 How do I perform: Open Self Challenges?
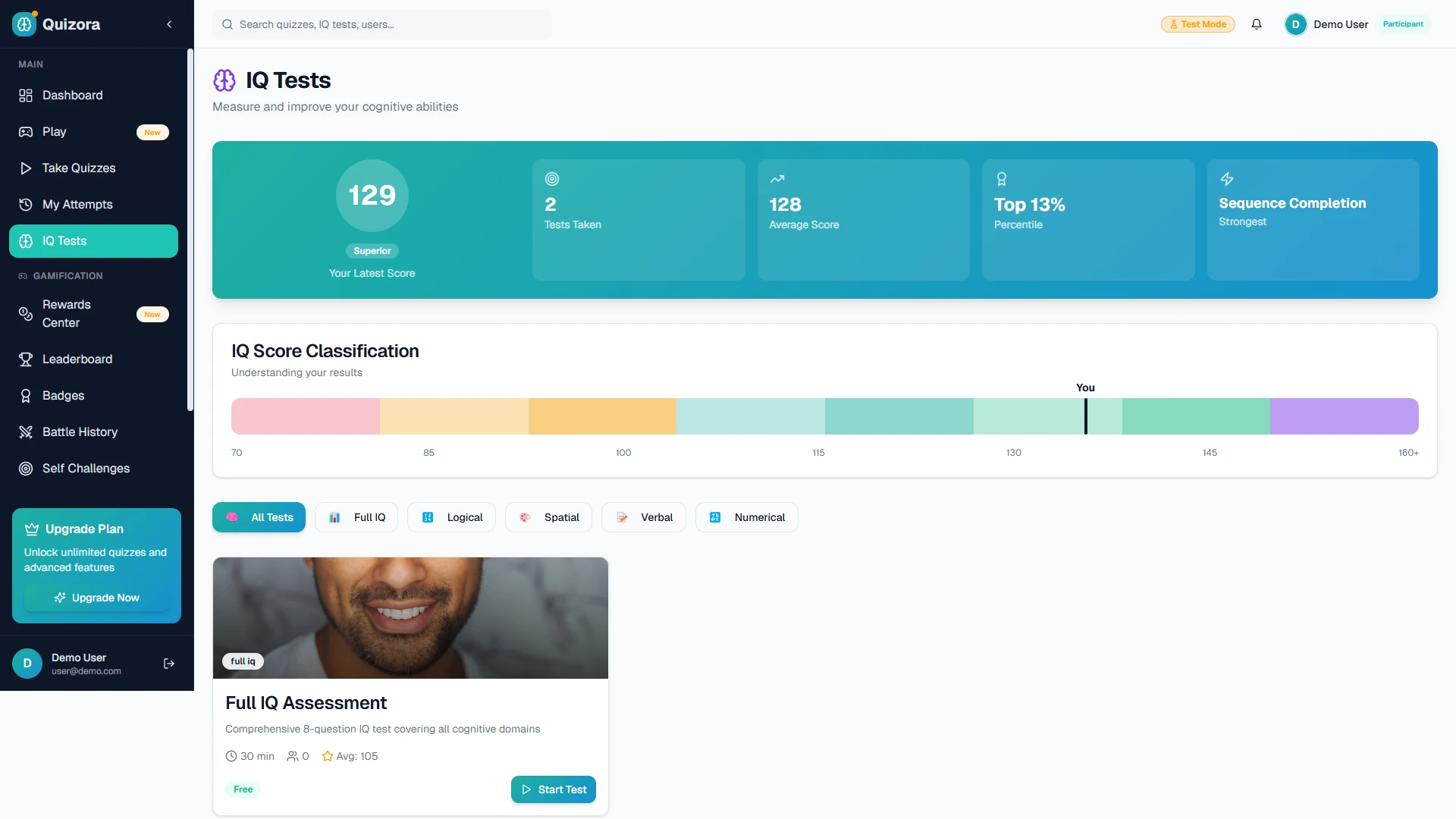pos(93,469)
